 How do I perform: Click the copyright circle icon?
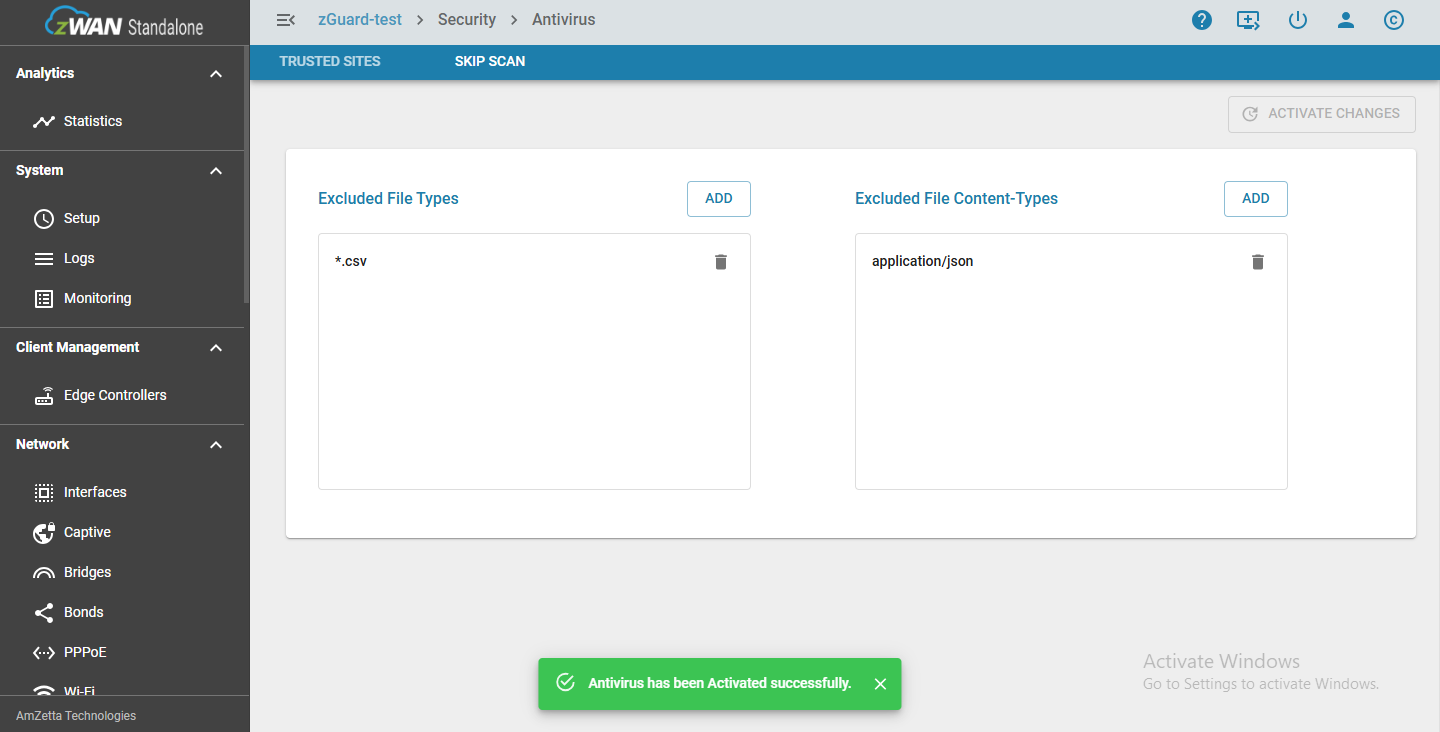[x=1394, y=20]
